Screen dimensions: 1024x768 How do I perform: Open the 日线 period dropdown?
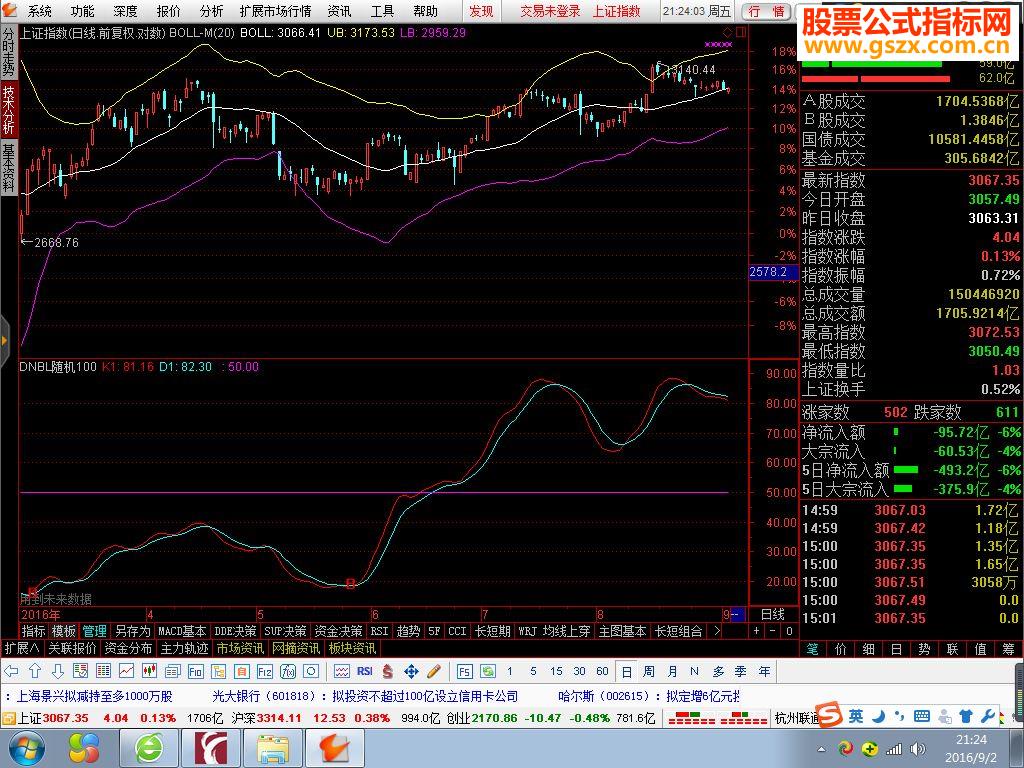773,614
